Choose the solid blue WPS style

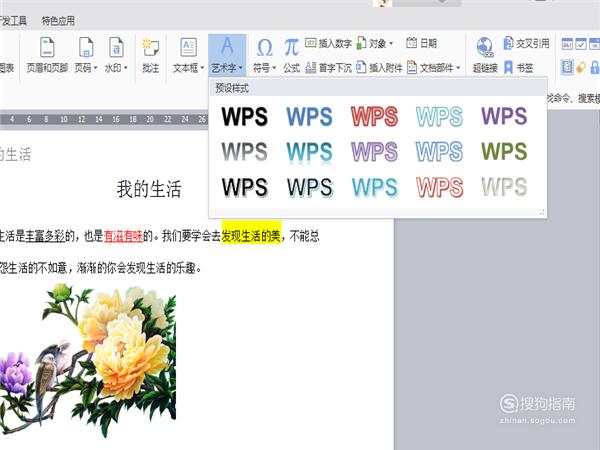(309, 116)
